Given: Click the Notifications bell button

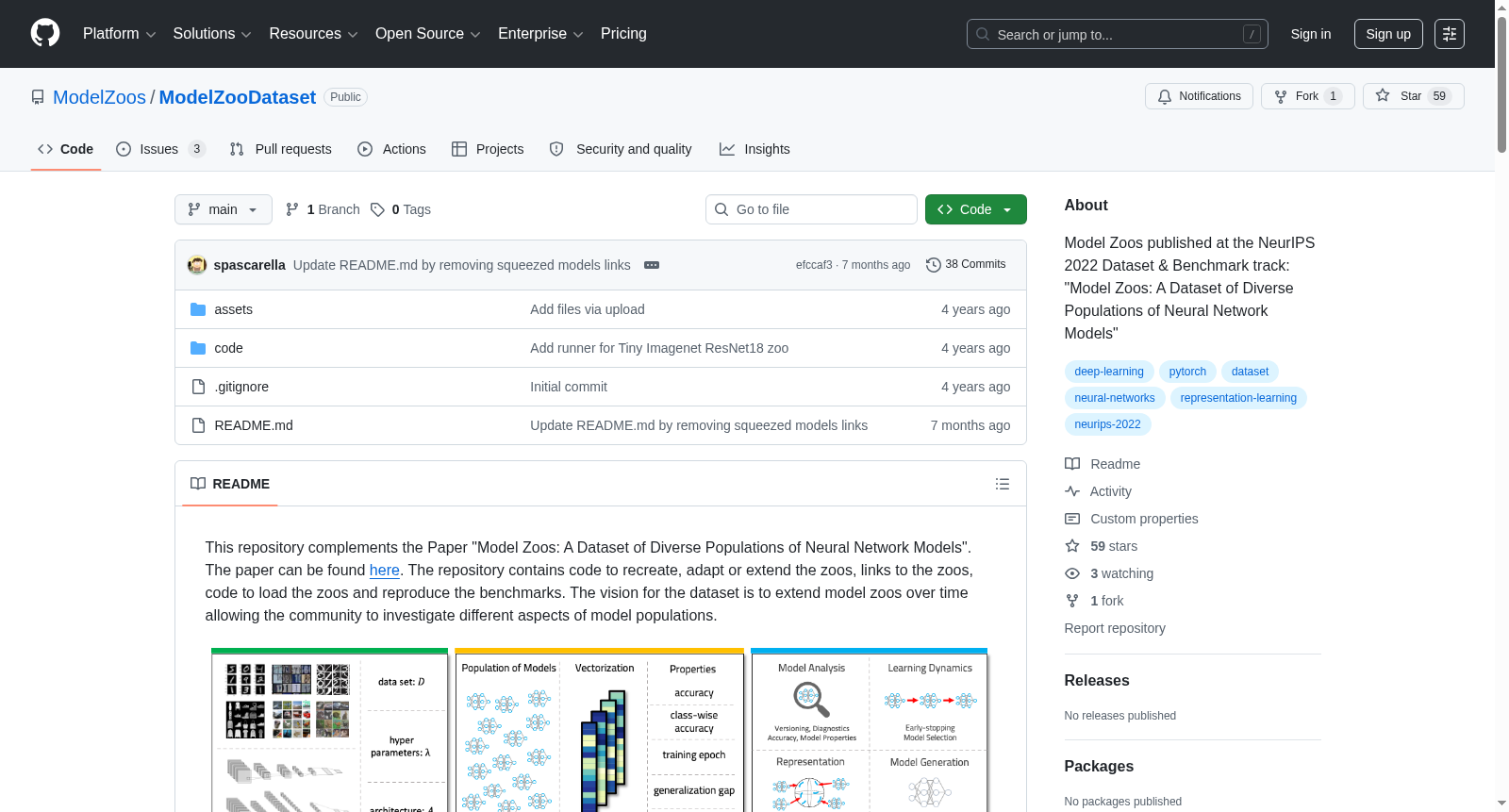Looking at the screenshot, I should point(1199,96).
